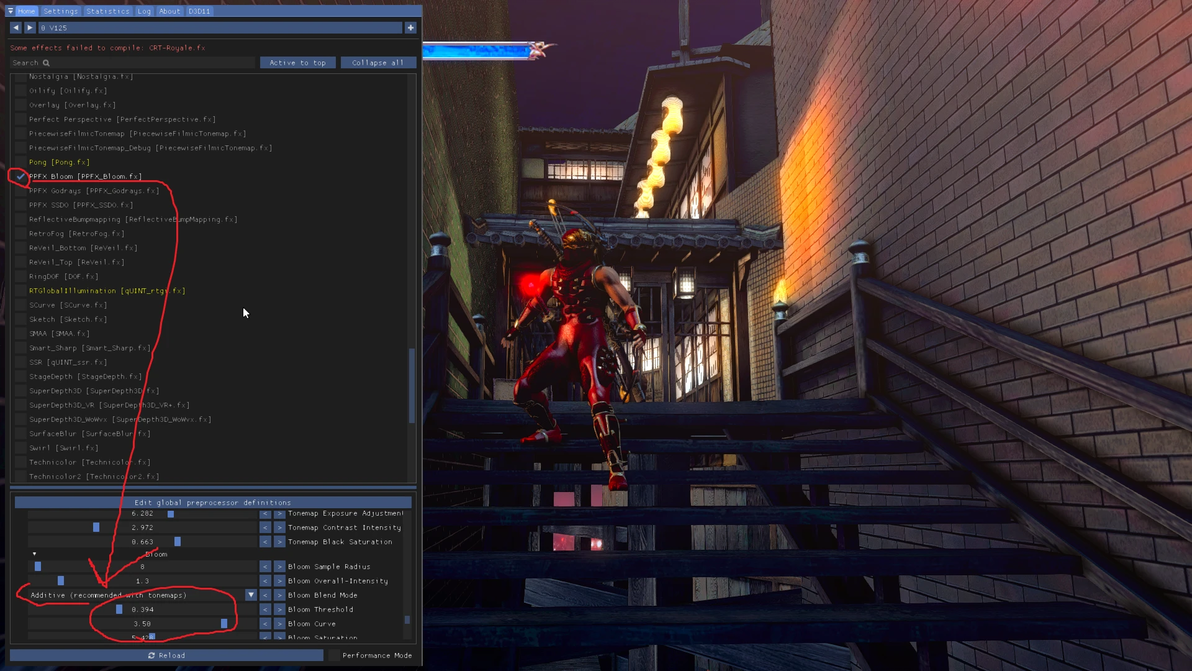Click the Active to top button
This screenshot has width=1192, height=671.
pos(297,62)
